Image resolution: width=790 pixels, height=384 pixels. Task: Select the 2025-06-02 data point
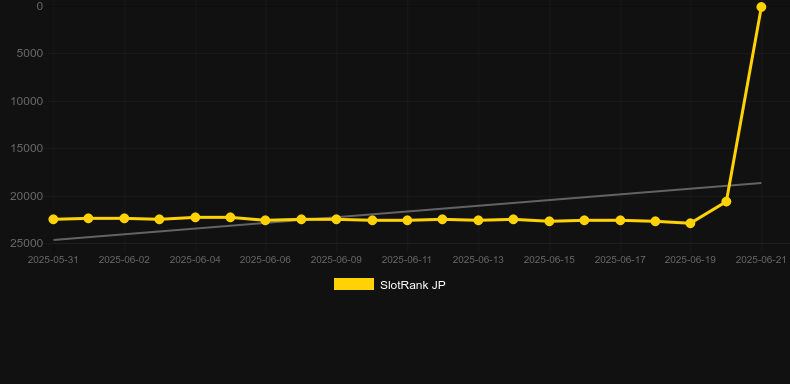pos(124,218)
